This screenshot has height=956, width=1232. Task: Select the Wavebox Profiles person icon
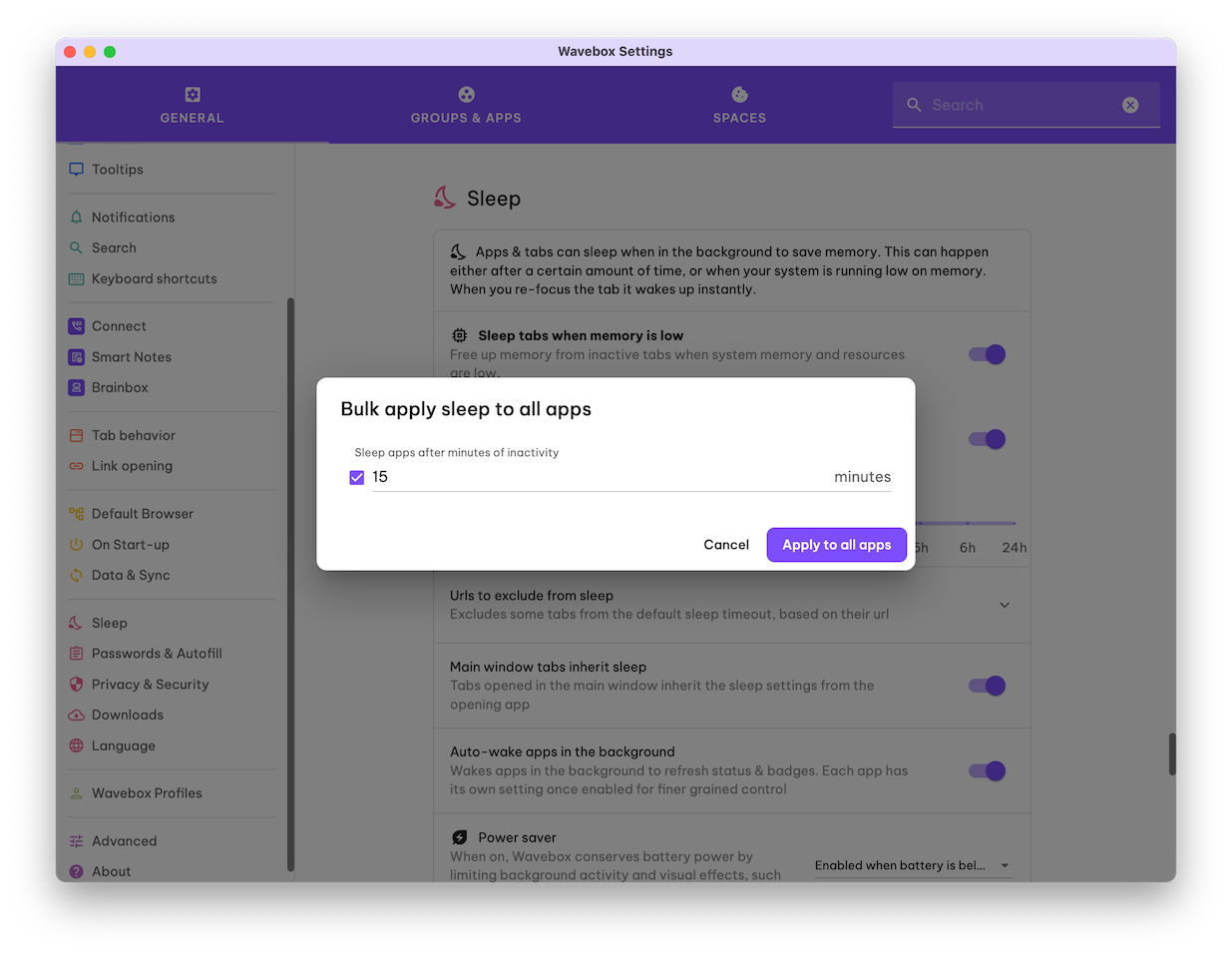point(76,793)
